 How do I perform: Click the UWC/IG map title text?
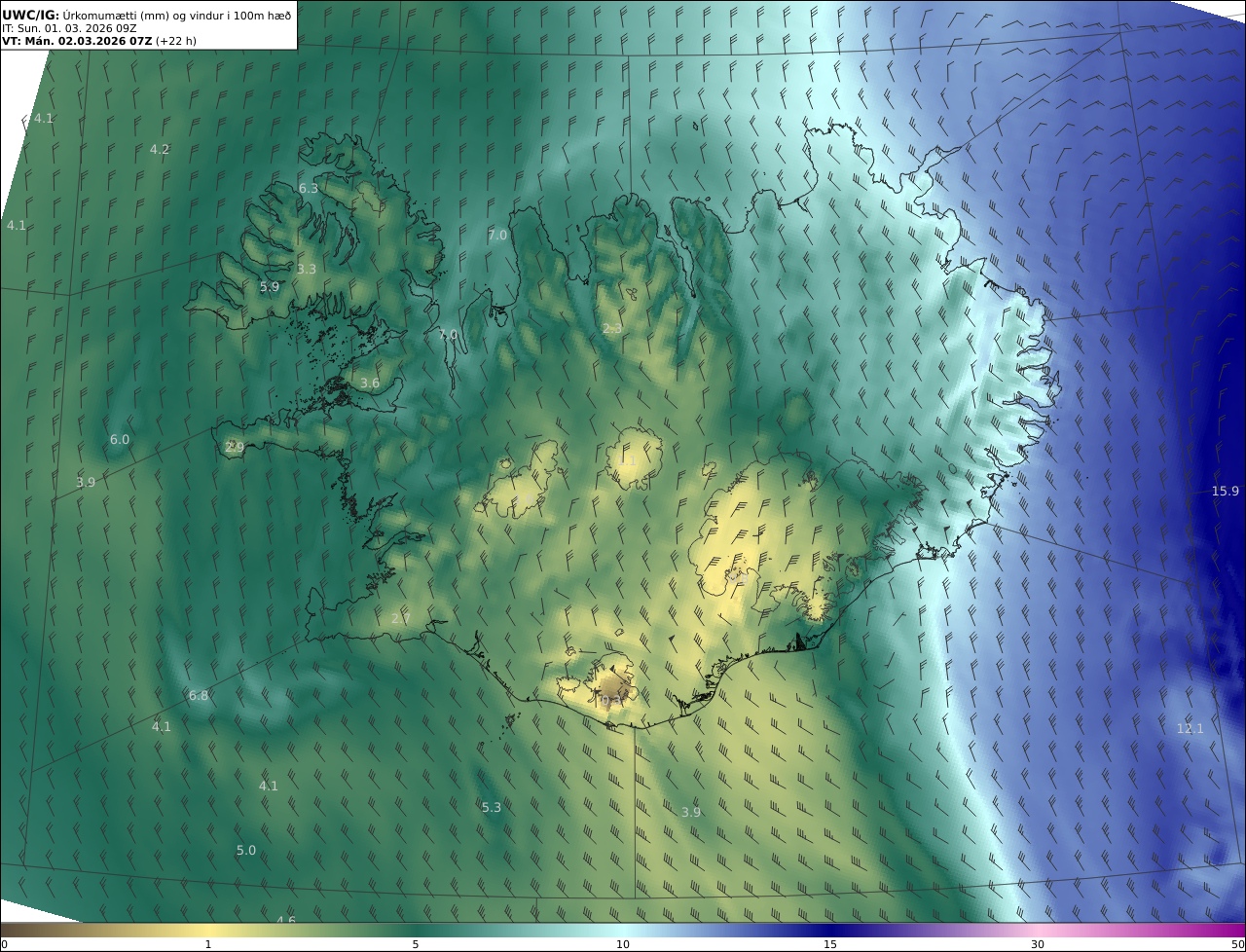pyautogui.click(x=147, y=15)
